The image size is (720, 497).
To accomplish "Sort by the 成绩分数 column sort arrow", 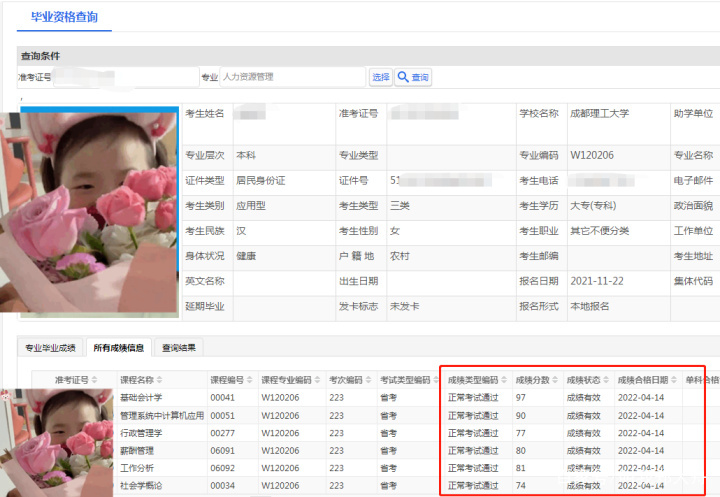I will (x=556, y=381).
